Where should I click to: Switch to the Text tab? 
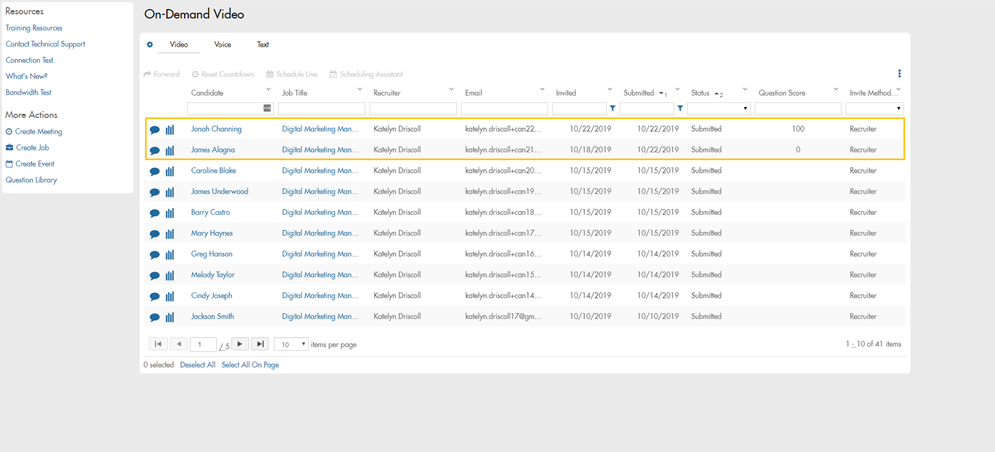pos(263,45)
